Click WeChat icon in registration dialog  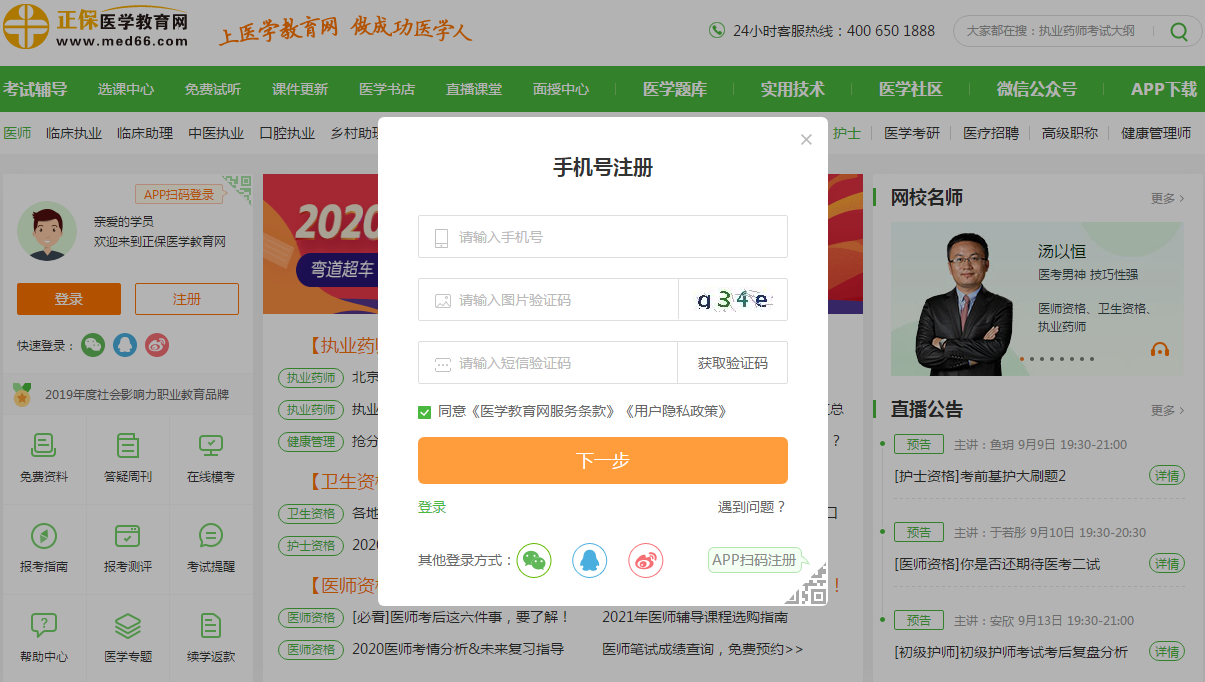(x=534, y=560)
